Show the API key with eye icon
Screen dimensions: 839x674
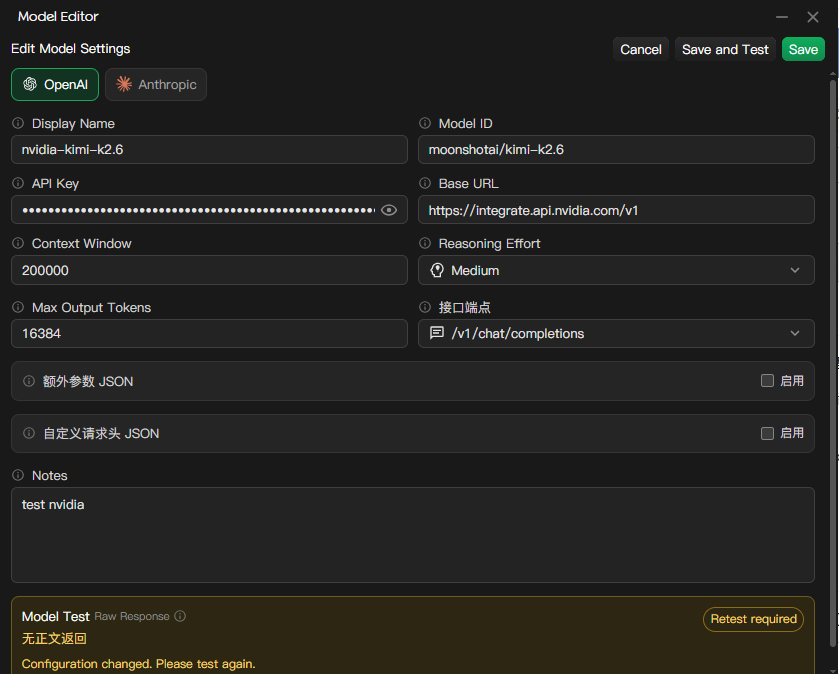[x=389, y=210]
